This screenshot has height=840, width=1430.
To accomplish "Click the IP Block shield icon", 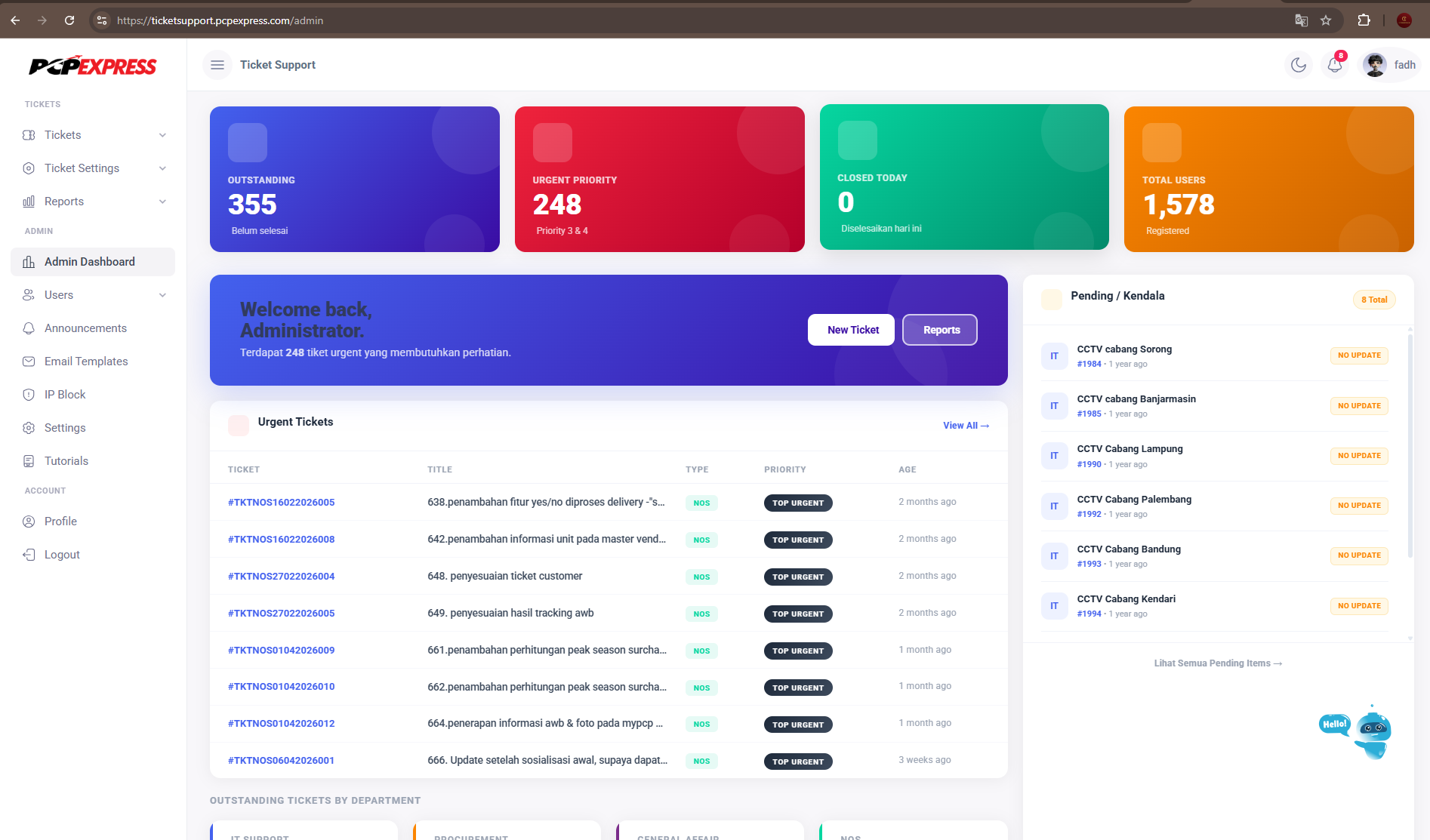I will point(29,395).
